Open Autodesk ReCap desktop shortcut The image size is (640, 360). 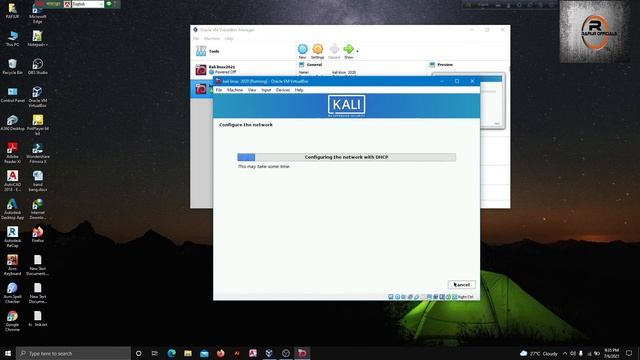tap(12, 237)
